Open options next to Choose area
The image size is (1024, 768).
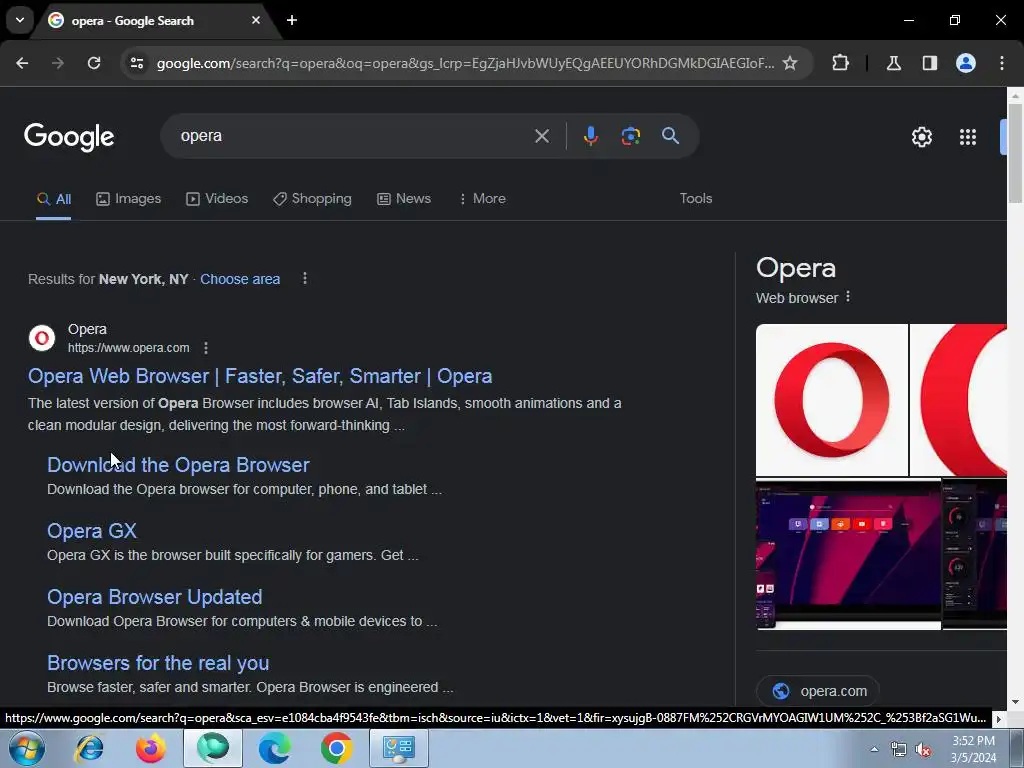[x=305, y=279]
